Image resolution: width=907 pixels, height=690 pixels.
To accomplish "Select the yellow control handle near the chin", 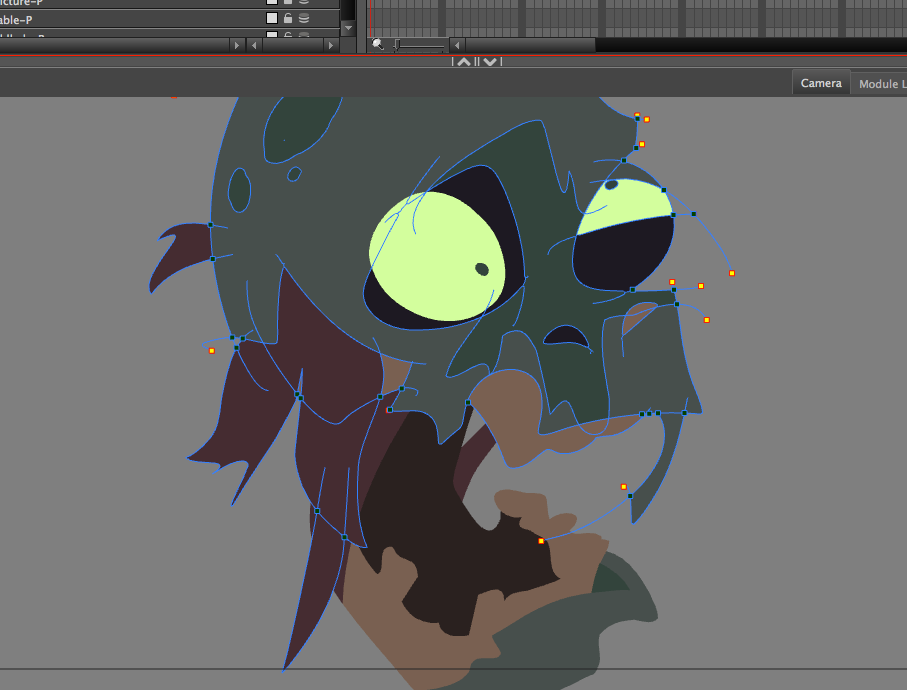I will pyautogui.click(x=541, y=541).
